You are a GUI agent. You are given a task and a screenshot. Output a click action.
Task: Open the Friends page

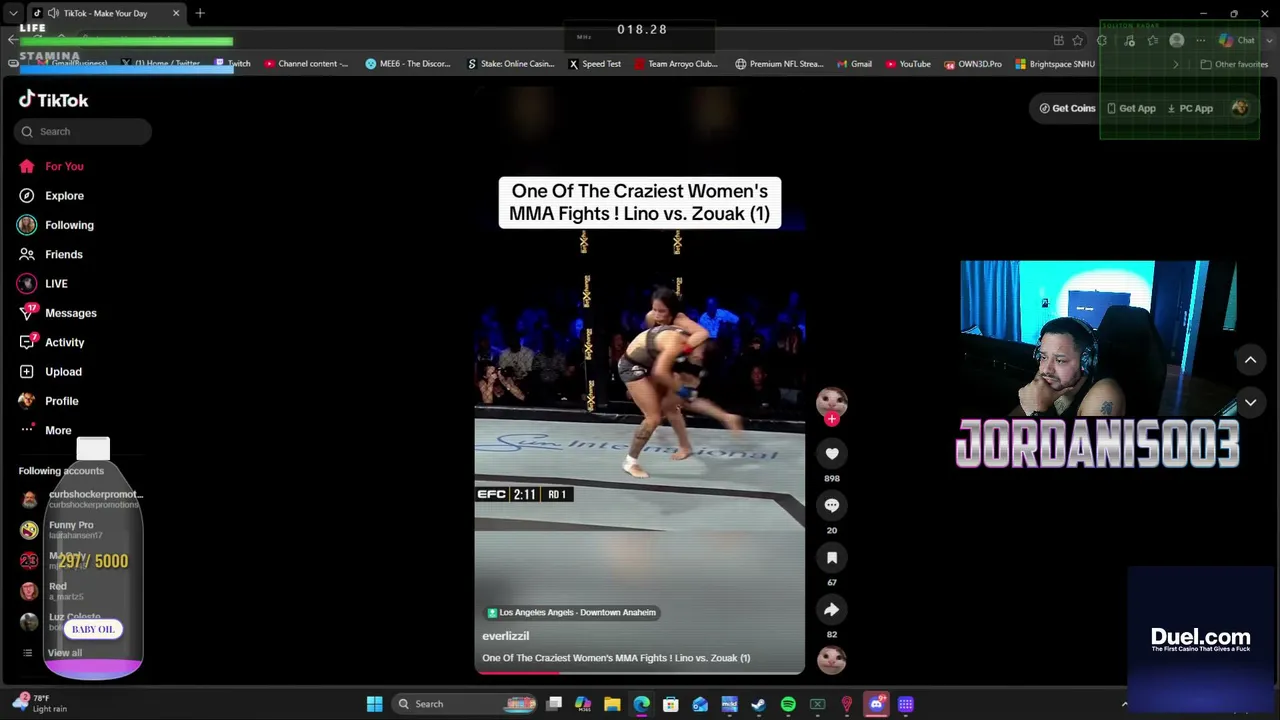click(x=51, y=254)
